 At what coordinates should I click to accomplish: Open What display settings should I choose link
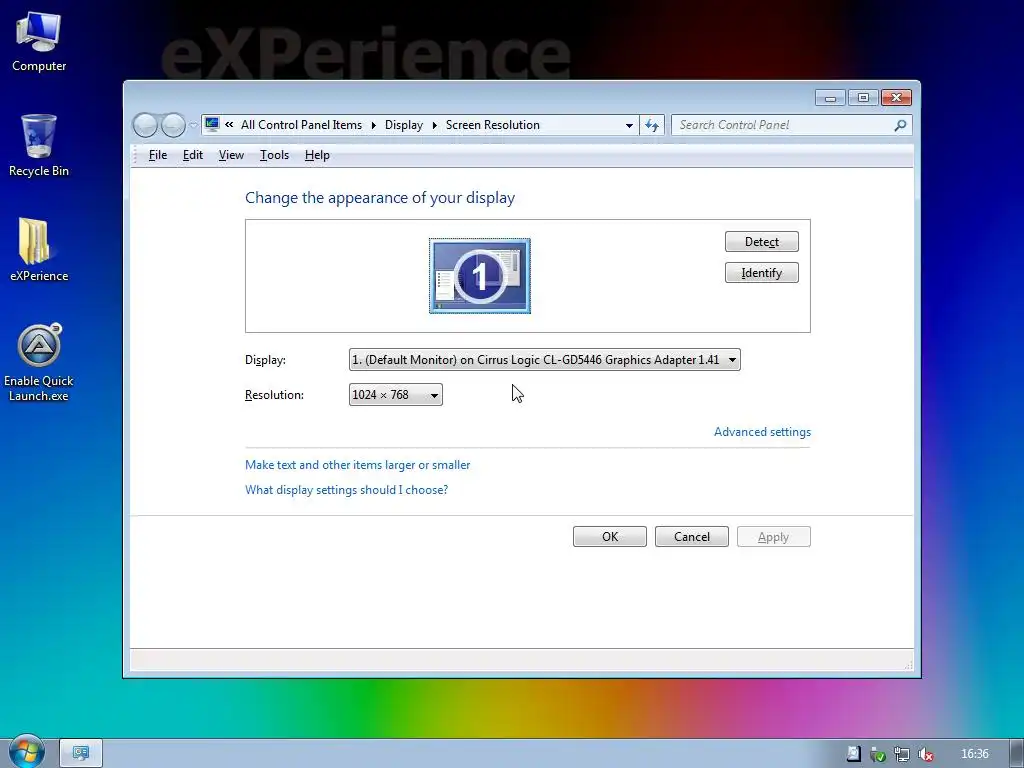[x=346, y=490]
